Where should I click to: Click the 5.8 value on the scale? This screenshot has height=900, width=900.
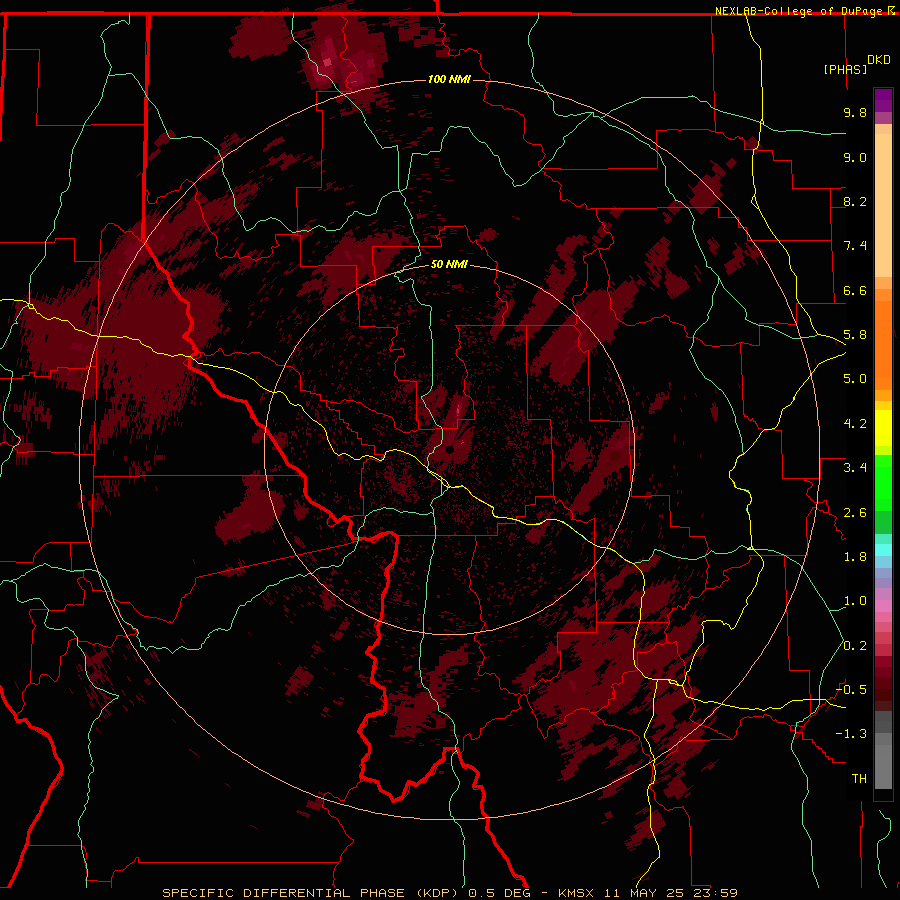tap(855, 335)
